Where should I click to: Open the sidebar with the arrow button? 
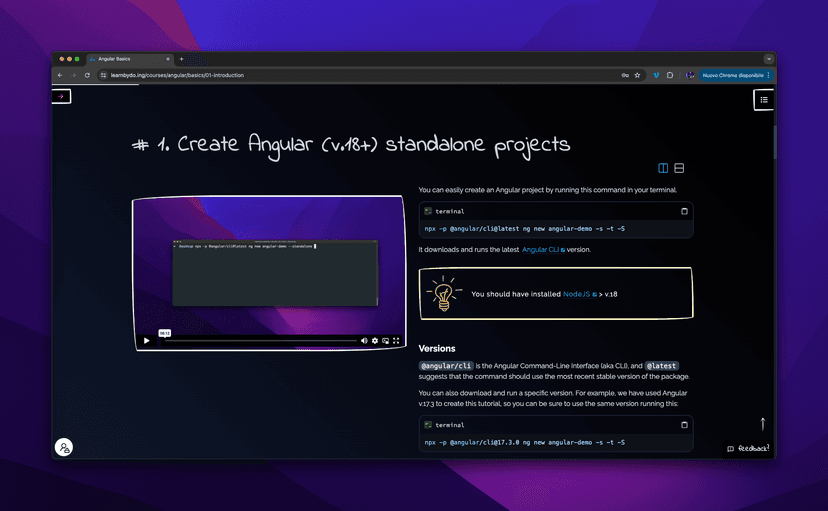coord(61,97)
